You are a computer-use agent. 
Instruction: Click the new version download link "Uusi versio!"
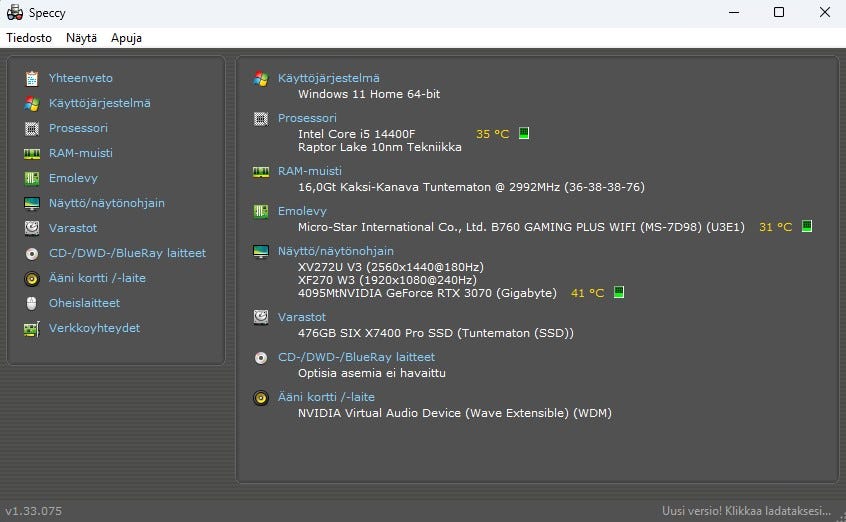coord(747,511)
